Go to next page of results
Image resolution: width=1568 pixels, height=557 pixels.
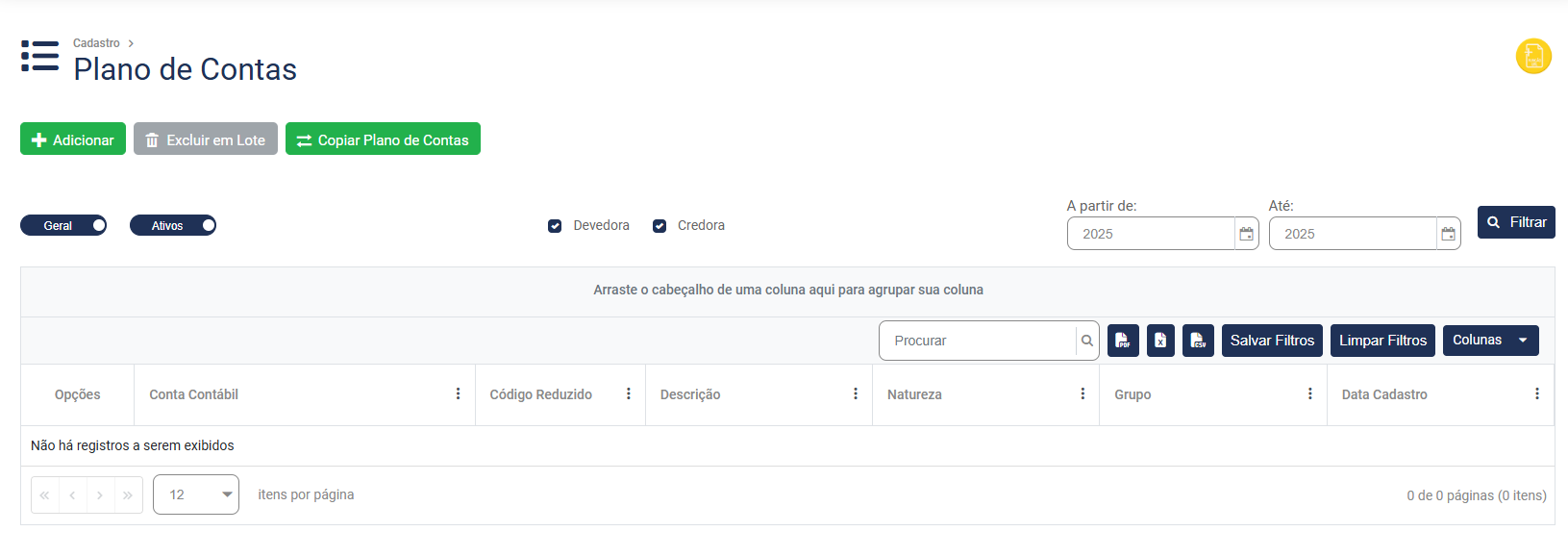[x=100, y=494]
